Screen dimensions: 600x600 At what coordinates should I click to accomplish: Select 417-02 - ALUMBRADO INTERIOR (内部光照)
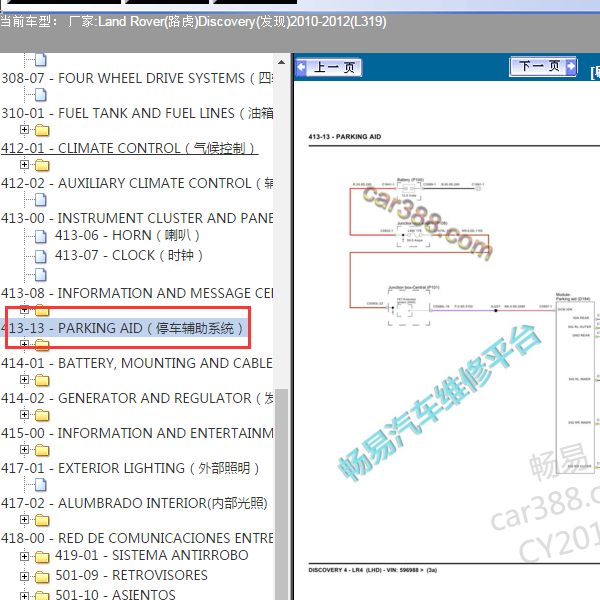[x=134, y=503]
